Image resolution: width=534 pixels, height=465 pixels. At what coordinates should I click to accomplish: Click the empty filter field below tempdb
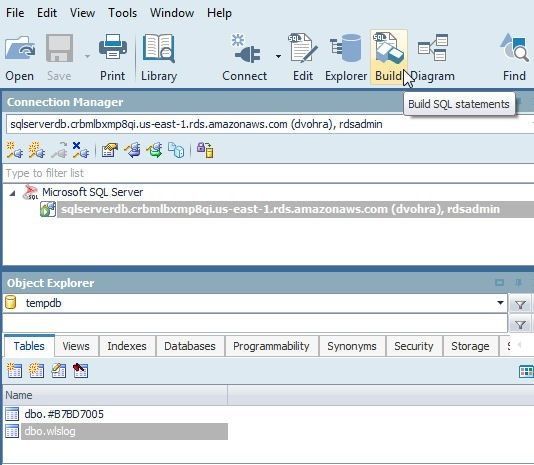(x=255, y=323)
